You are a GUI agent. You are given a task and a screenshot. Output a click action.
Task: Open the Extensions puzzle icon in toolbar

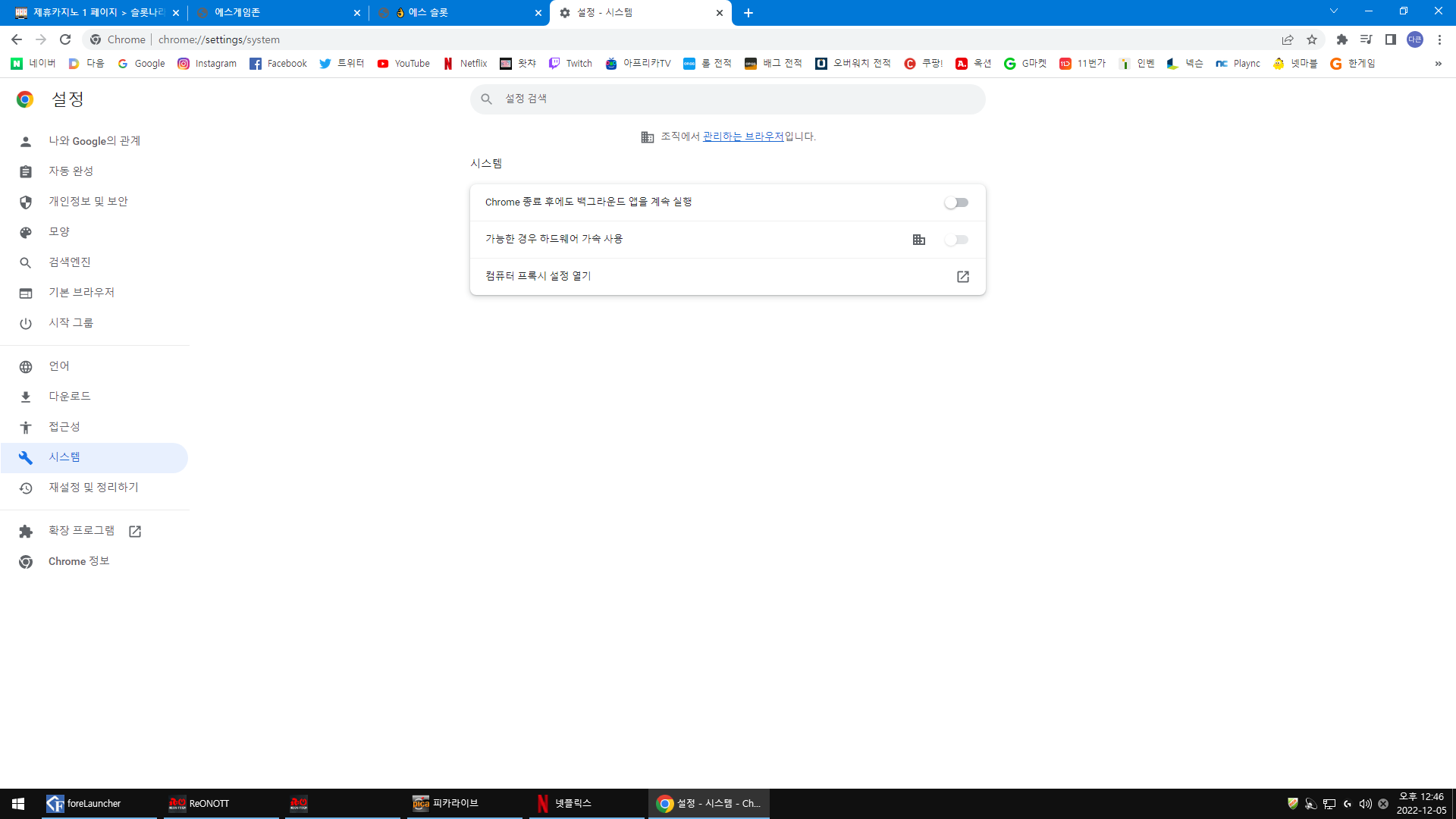1342,39
